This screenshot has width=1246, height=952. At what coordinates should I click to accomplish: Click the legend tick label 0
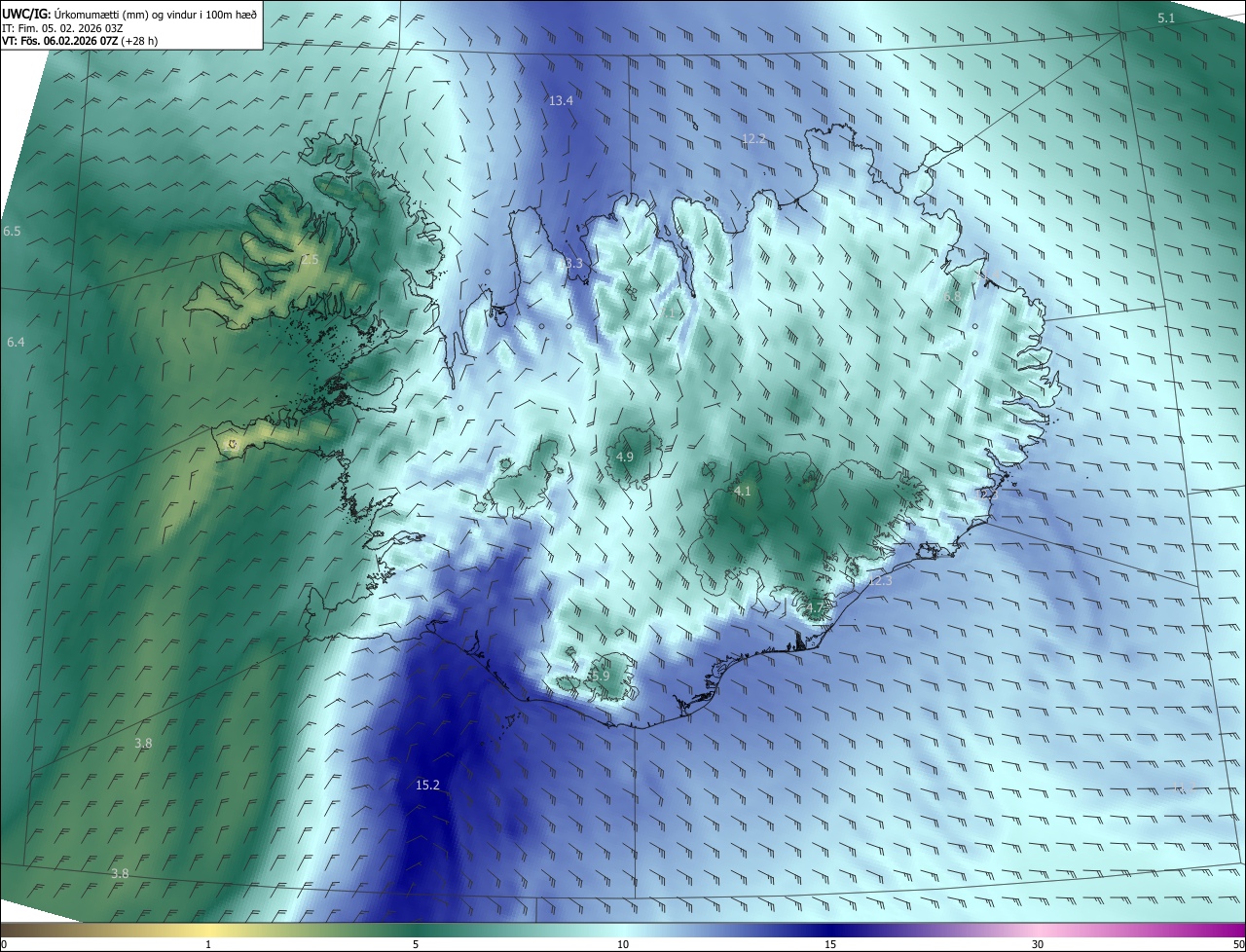[x=4, y=944]
